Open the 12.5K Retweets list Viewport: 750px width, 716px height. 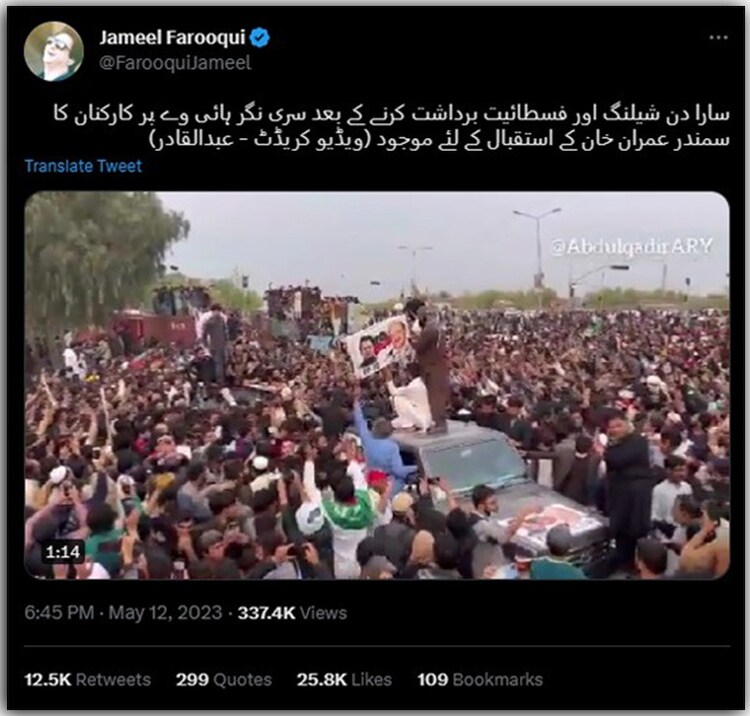pos(88,680)
